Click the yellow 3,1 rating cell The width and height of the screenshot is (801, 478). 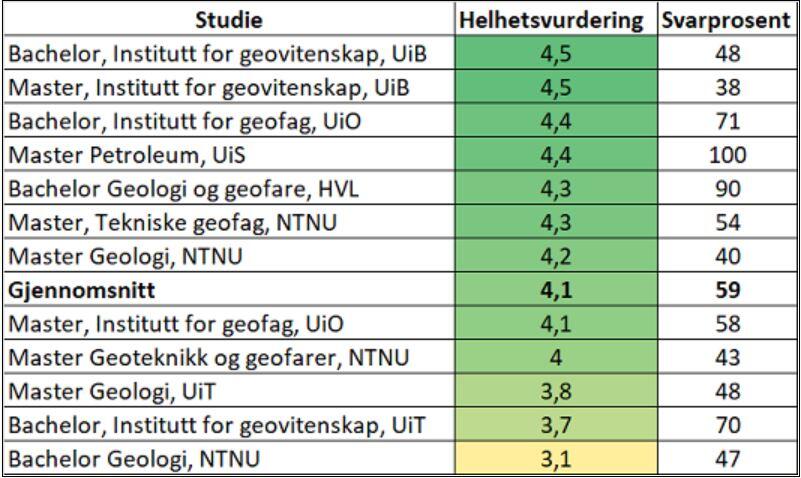coord(553,459)
